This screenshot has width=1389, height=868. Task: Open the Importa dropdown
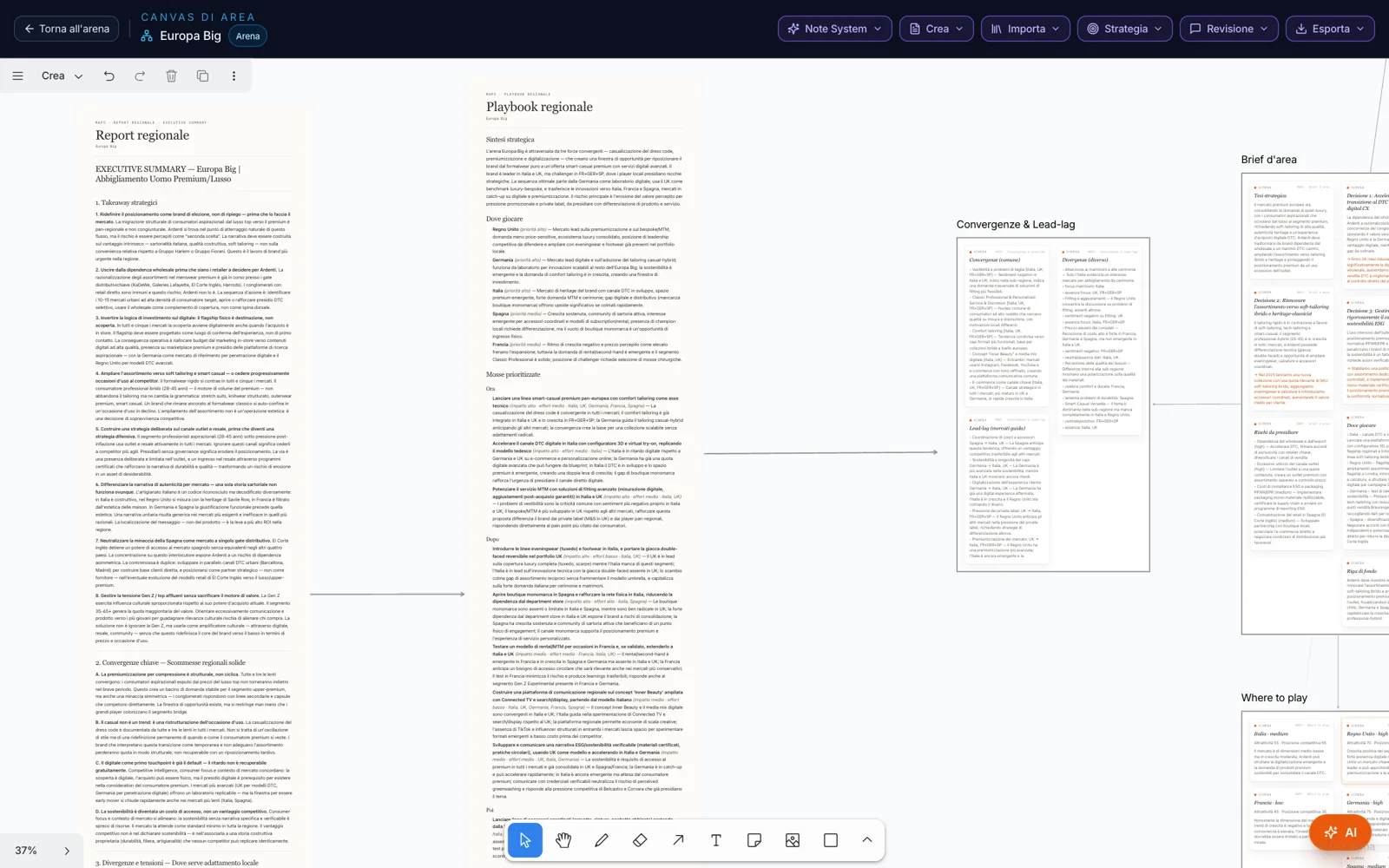1025,29
